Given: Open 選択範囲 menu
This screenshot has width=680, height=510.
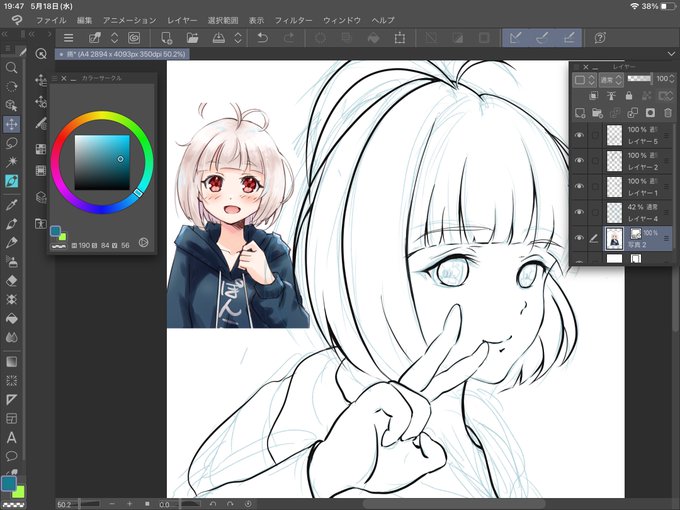Looking at the screenshot, I should click(x=223, y=20).
